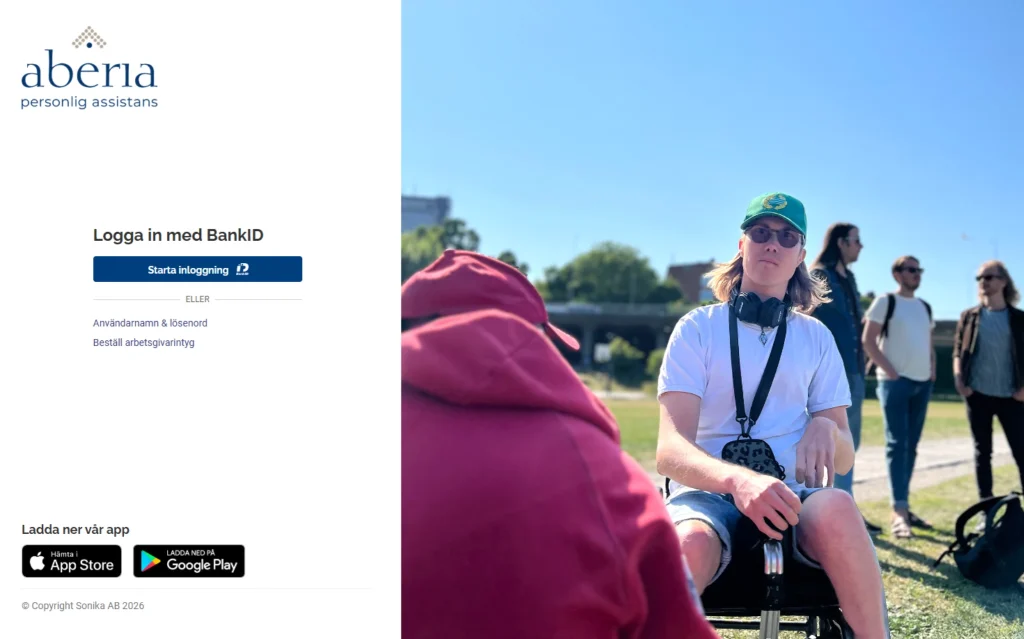
Task: Click the Apple logo icon on the App Store badge
Action: click(37, 561)
